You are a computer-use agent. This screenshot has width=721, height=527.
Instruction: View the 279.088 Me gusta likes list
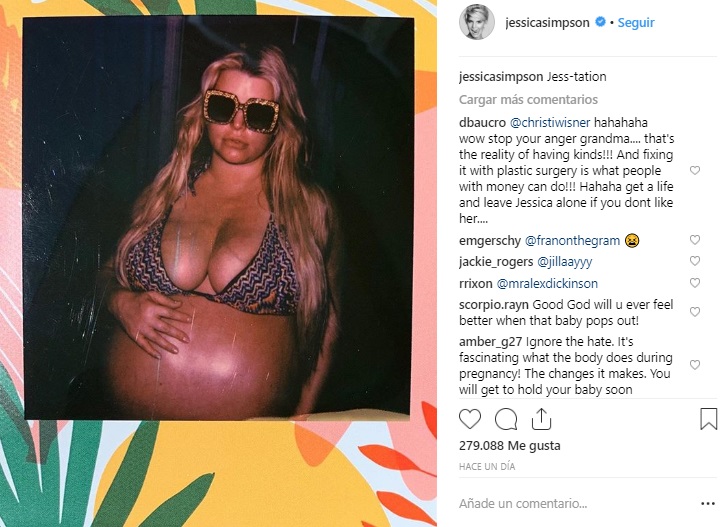pyautogui.click(x=509, y=446)
